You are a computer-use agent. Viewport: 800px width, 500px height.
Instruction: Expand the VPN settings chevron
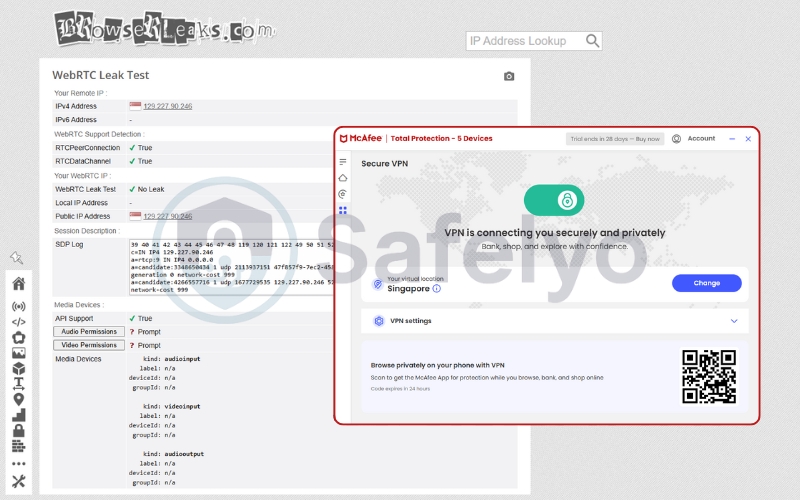[x=734, y=321]
